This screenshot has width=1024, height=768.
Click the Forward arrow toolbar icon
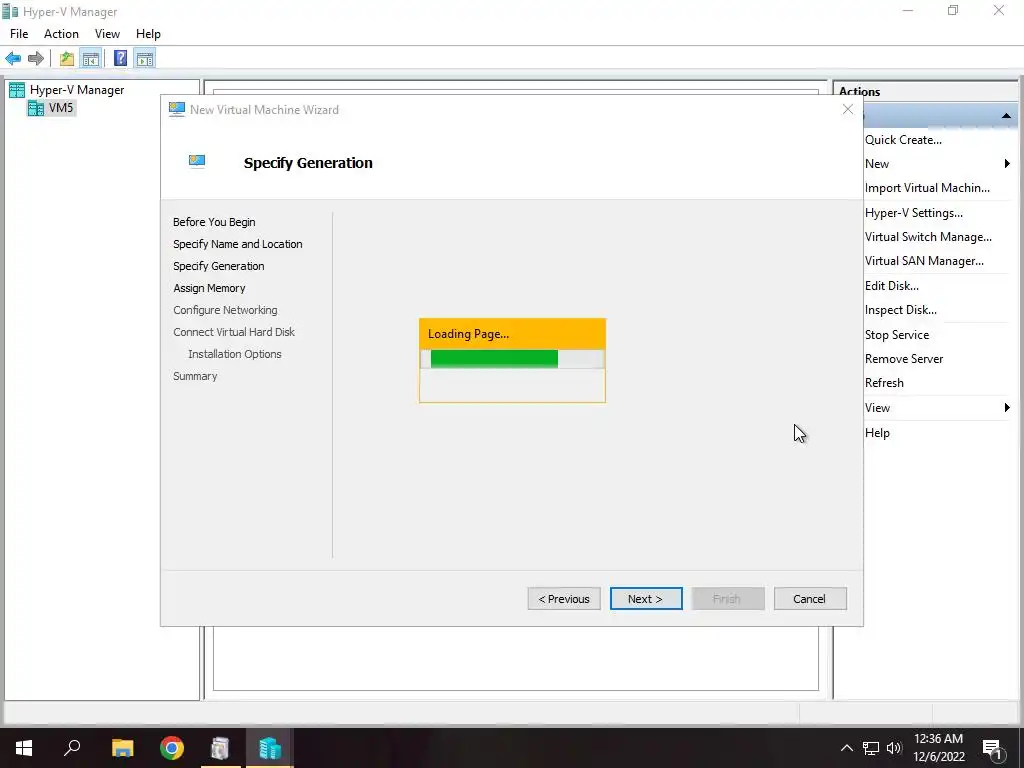click(36, 59)
